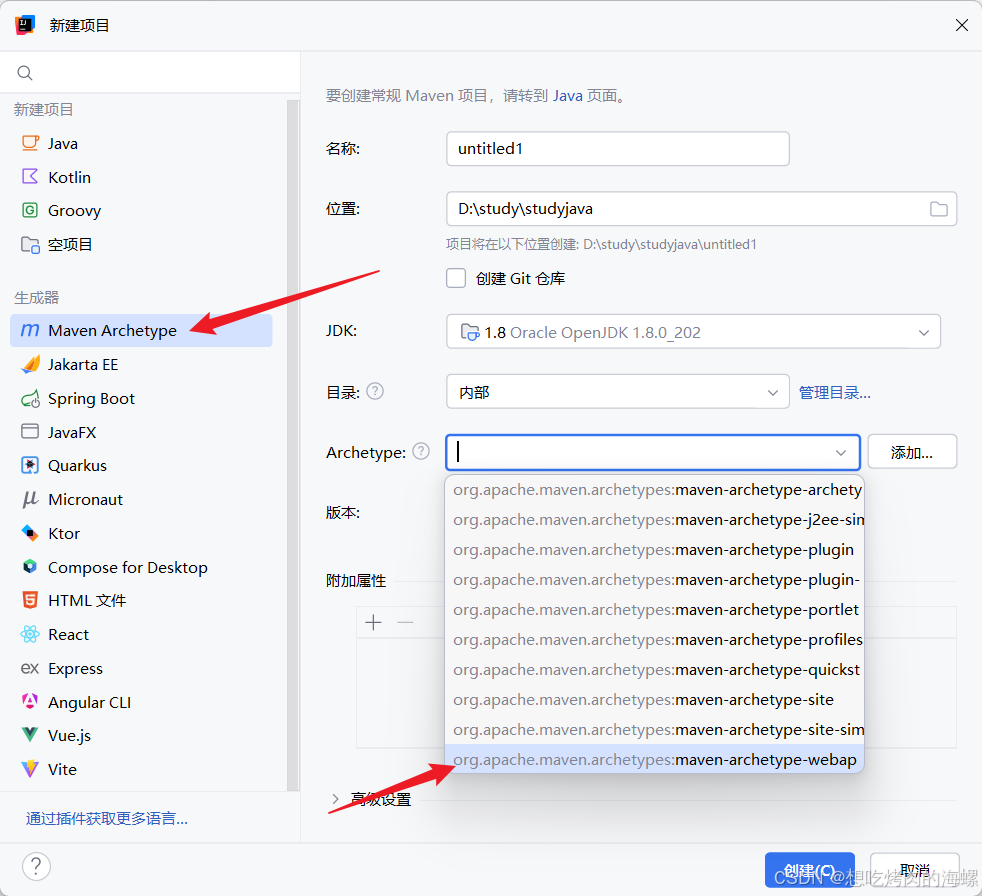982x896 pixels.
Task: Follow the Java page link
Action: (568, 96)
